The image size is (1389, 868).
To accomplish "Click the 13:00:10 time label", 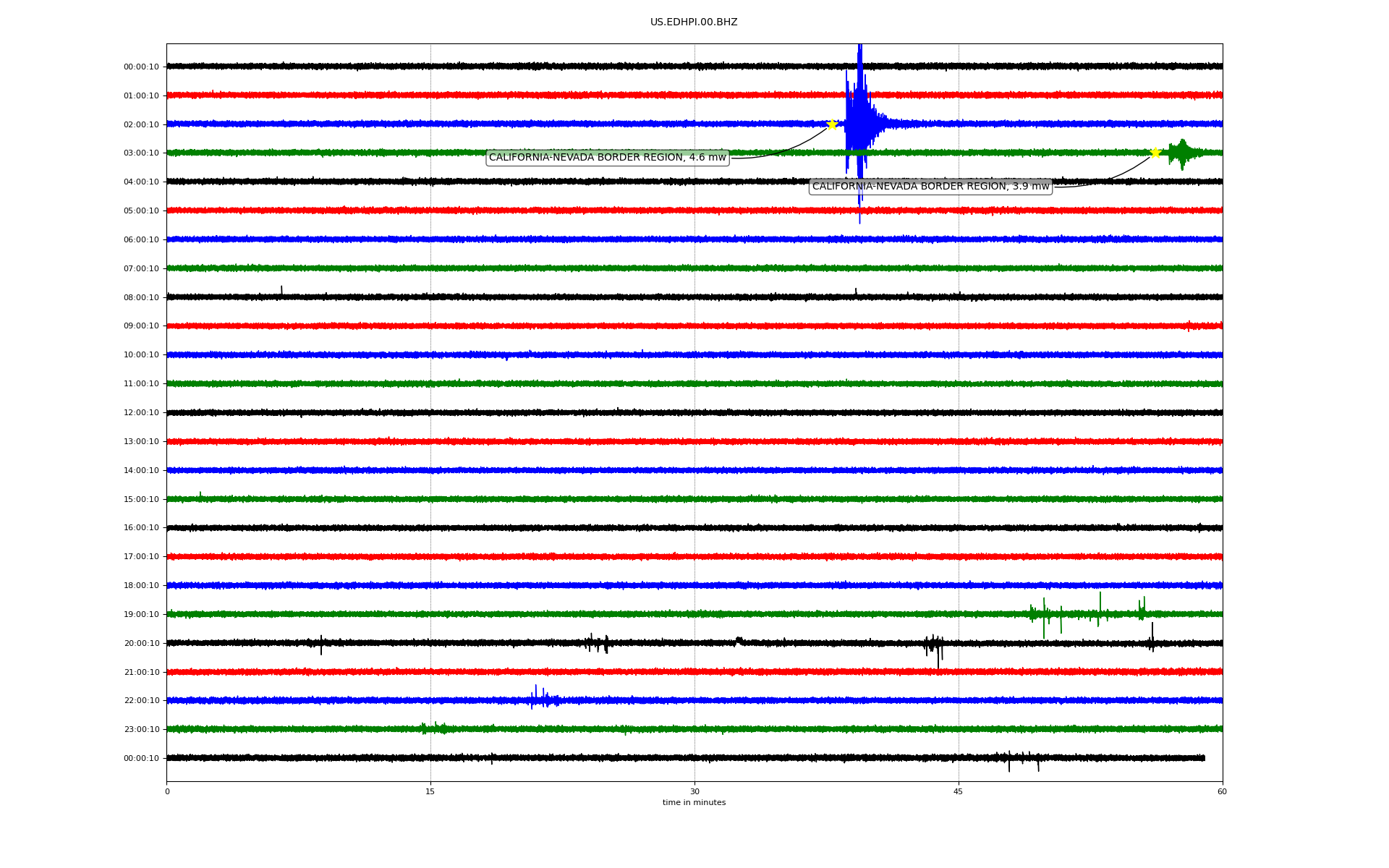I will point(141,442).
